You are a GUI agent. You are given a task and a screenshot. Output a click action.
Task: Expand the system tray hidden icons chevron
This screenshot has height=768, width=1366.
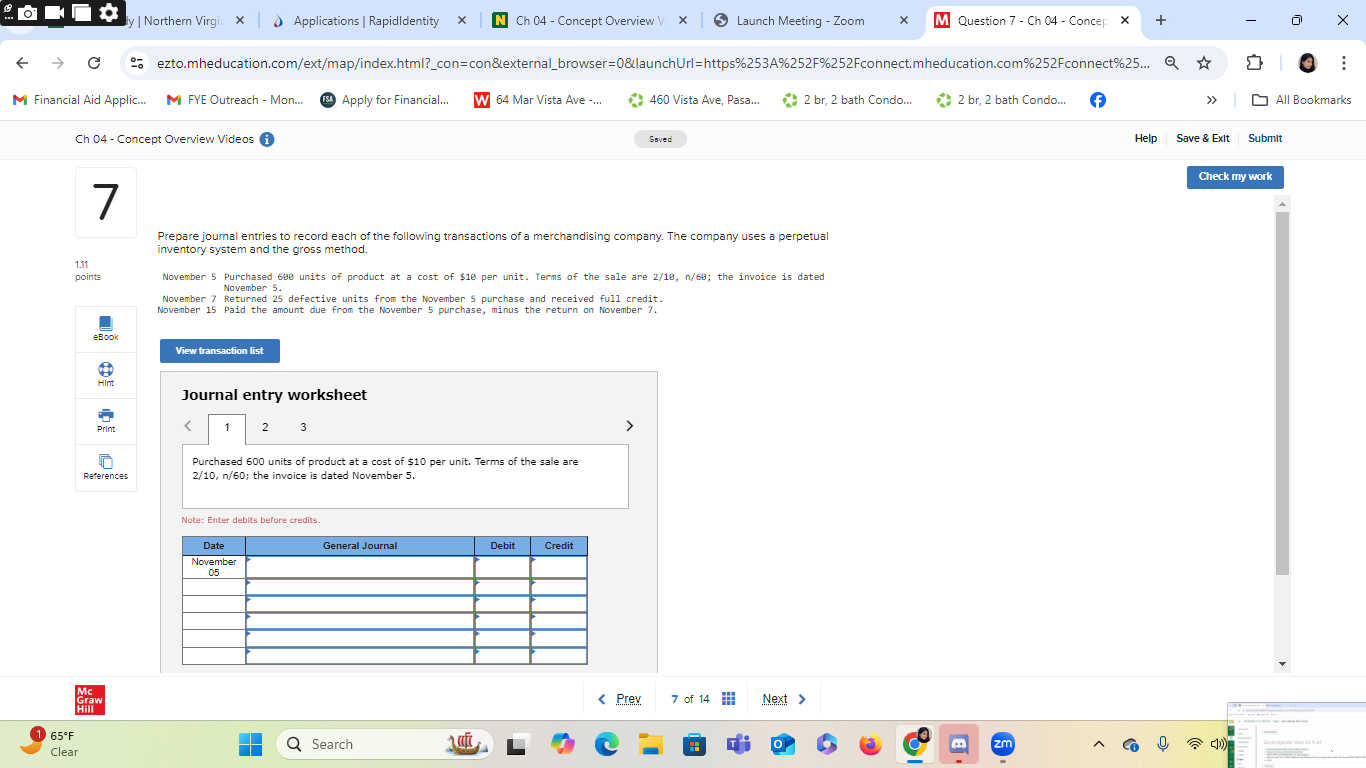tap(1098, 744)
